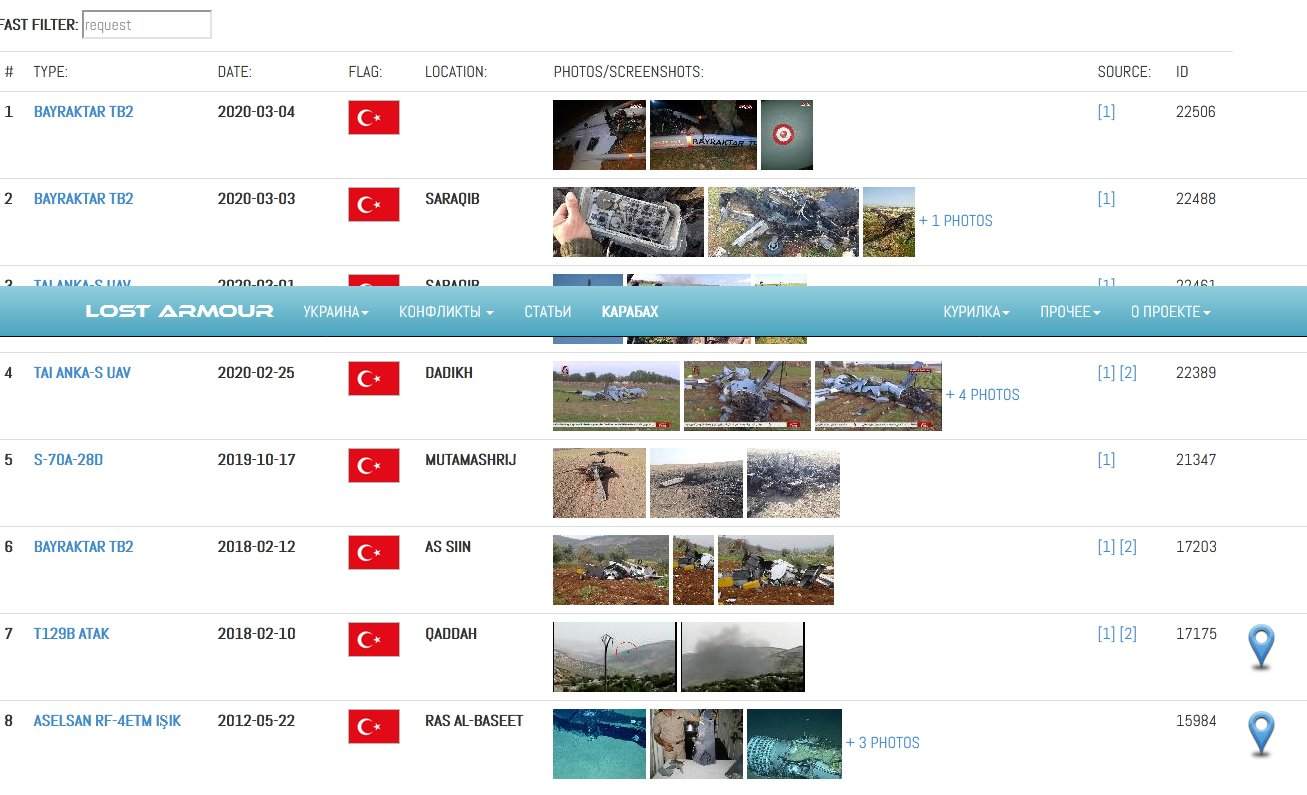This screenshot has height=795, width=1307.
Task: Expand the О проекте dropdown
Action: pos(1170,312)
